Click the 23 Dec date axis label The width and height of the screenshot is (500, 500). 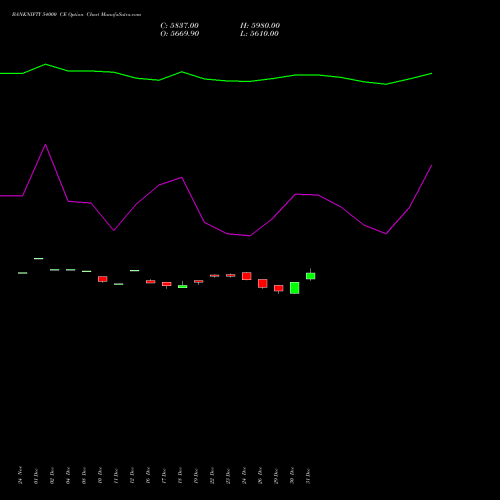pos(229,476)
